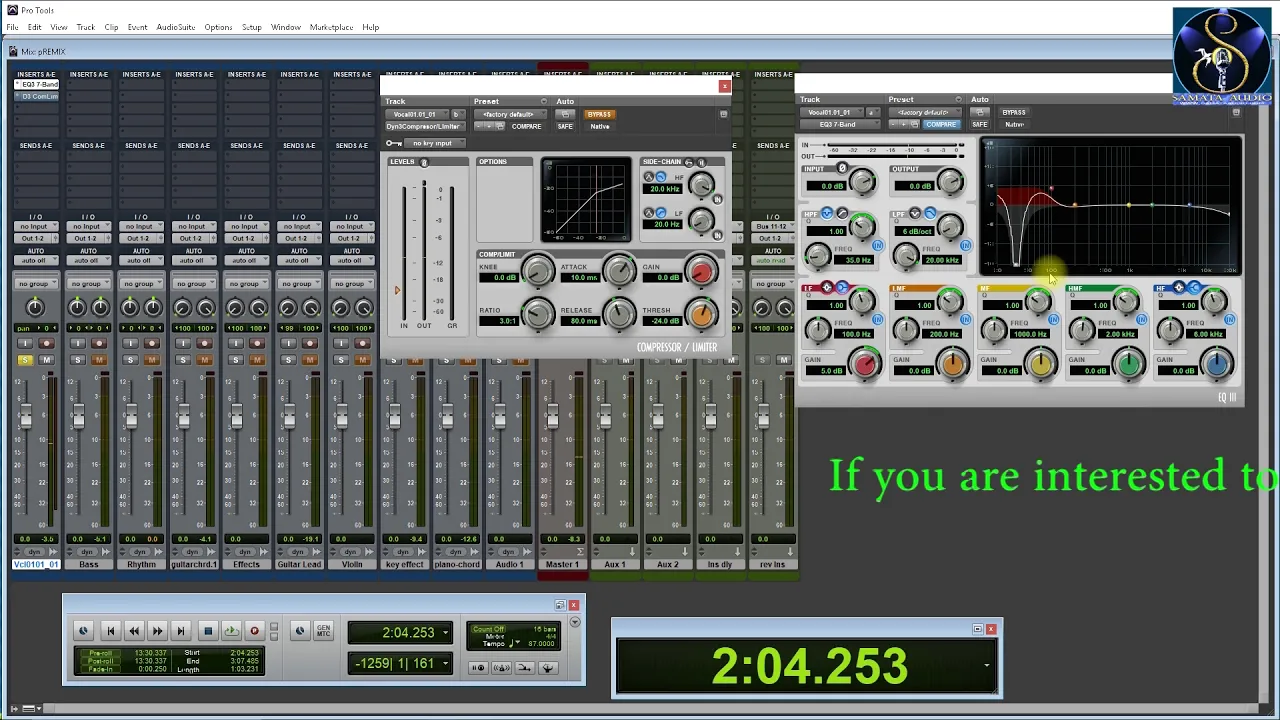Click the Fast Forward transport button

coord(157,631)
